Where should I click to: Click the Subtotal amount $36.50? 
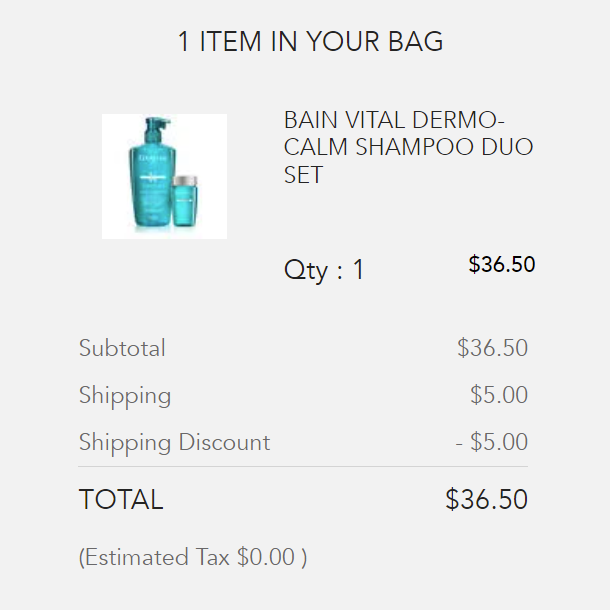coord(492,348)
